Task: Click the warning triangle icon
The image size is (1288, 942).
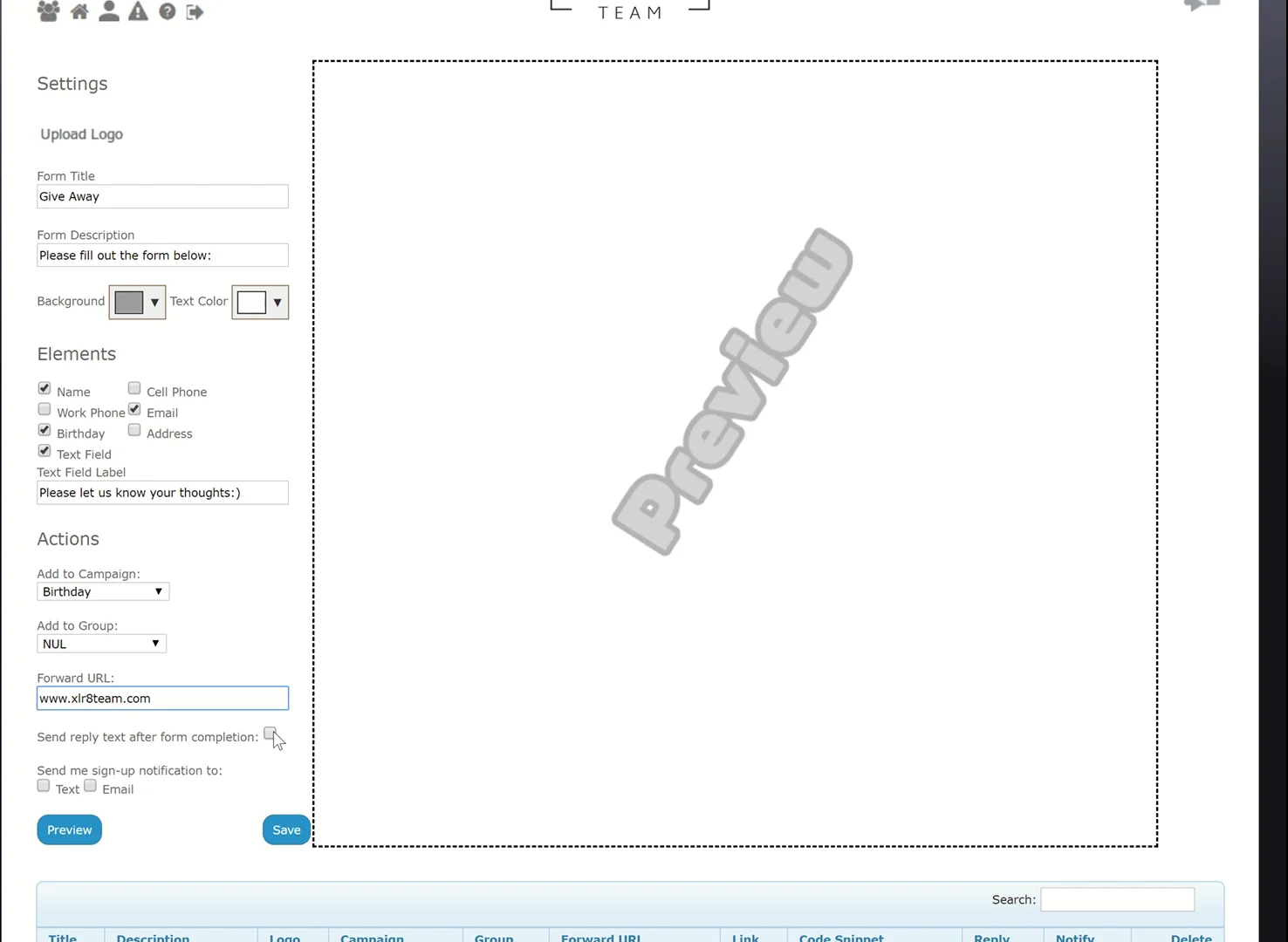Action: pos(138,11)
